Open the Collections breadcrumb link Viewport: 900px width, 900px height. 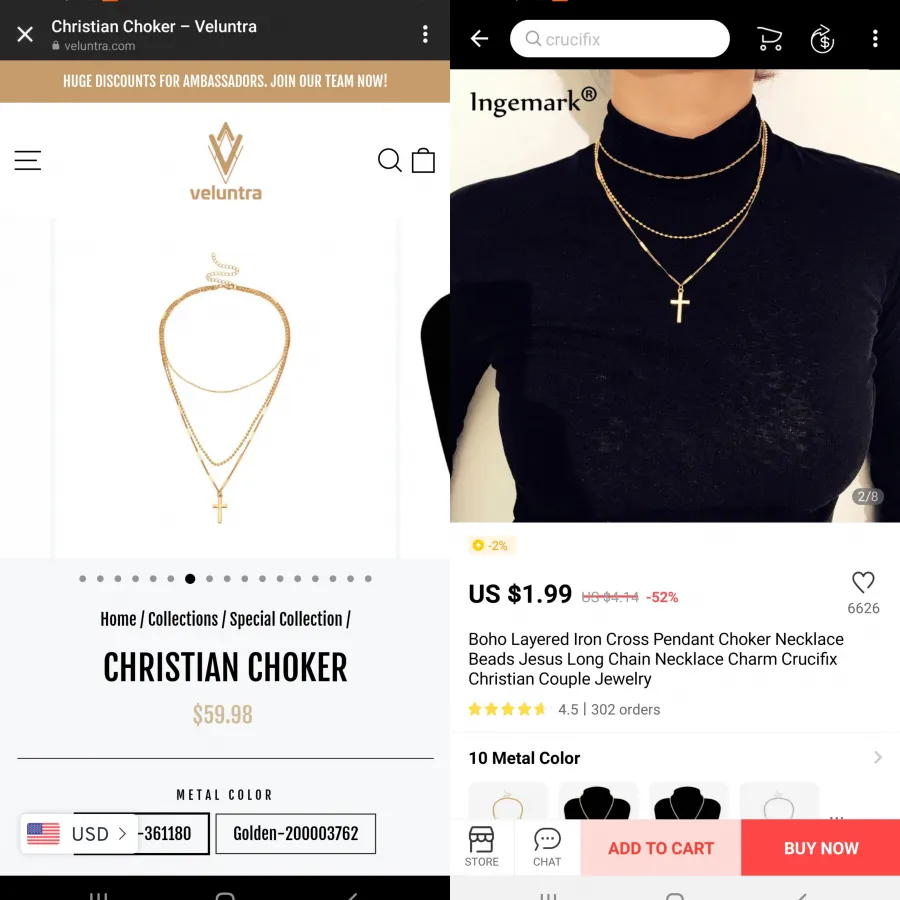click(183, 619)
